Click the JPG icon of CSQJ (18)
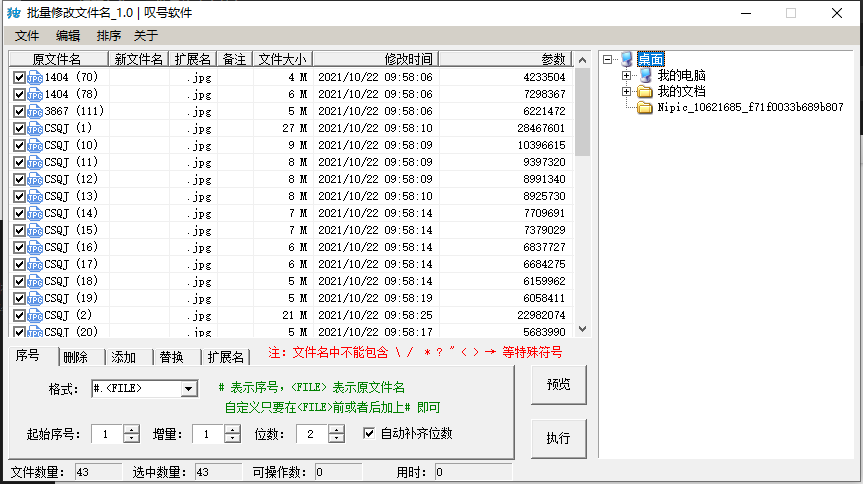The image size is (863, 484). point(35,282)
